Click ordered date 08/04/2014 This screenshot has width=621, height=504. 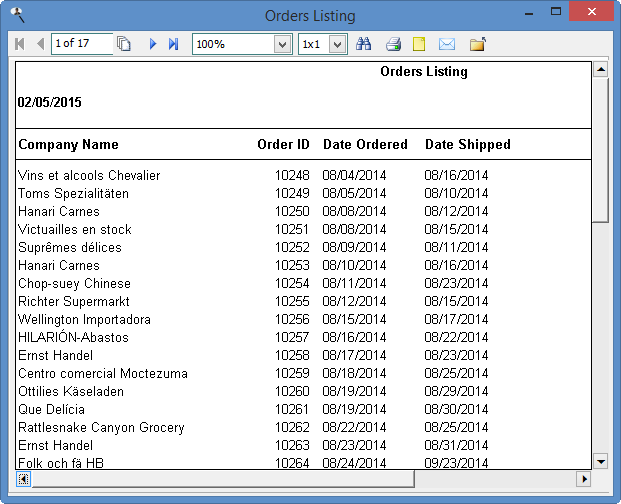354,175
